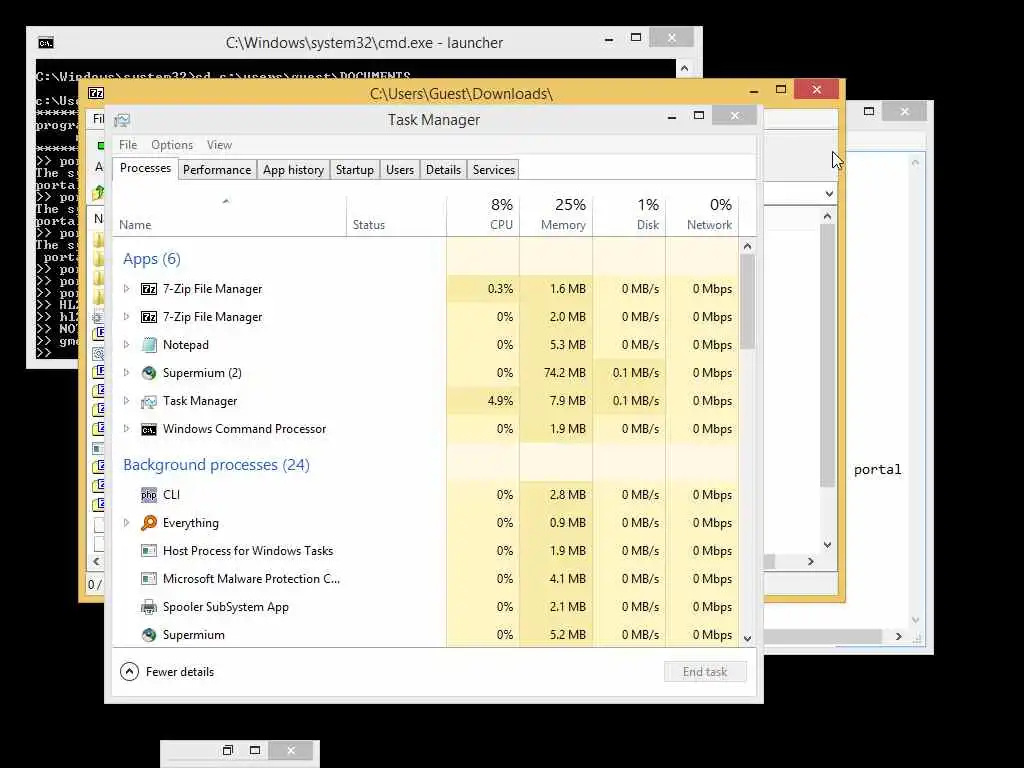The width and height of the screenshot is (1024, 768).
Task: Select the Processes tab
Action: pos(145,168)
